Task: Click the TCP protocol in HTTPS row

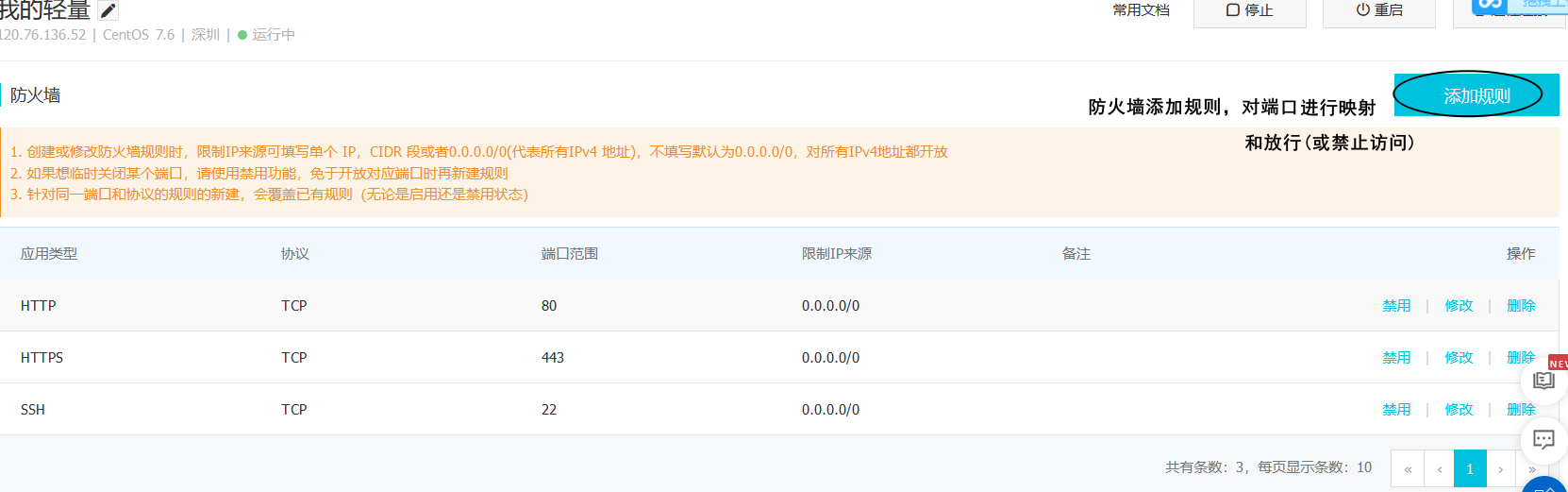Action: point(294,358)
